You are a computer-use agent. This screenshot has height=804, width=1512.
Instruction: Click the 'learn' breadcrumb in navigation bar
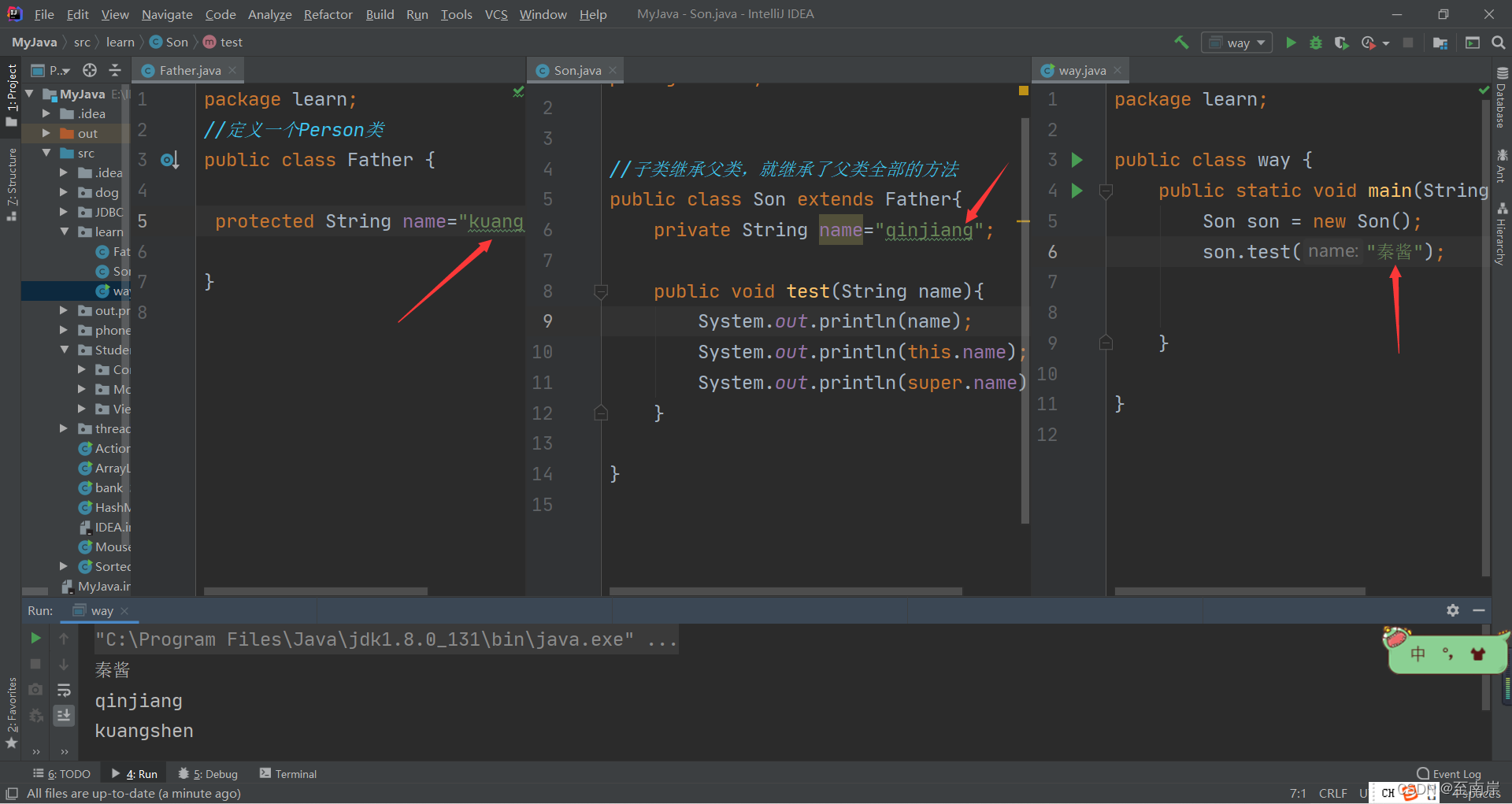point(120,43)
